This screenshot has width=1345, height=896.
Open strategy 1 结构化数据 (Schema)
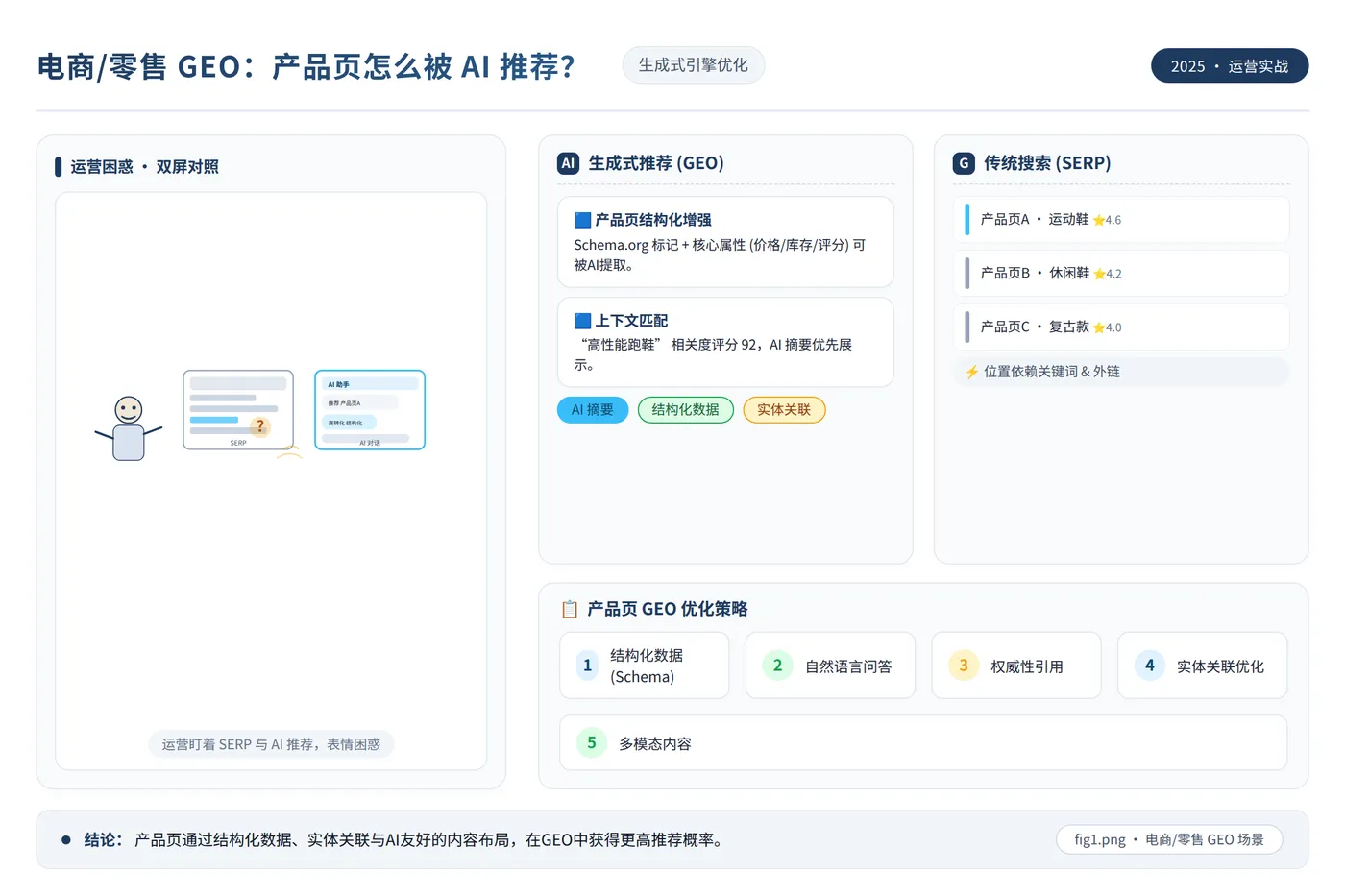coord(645,666)
